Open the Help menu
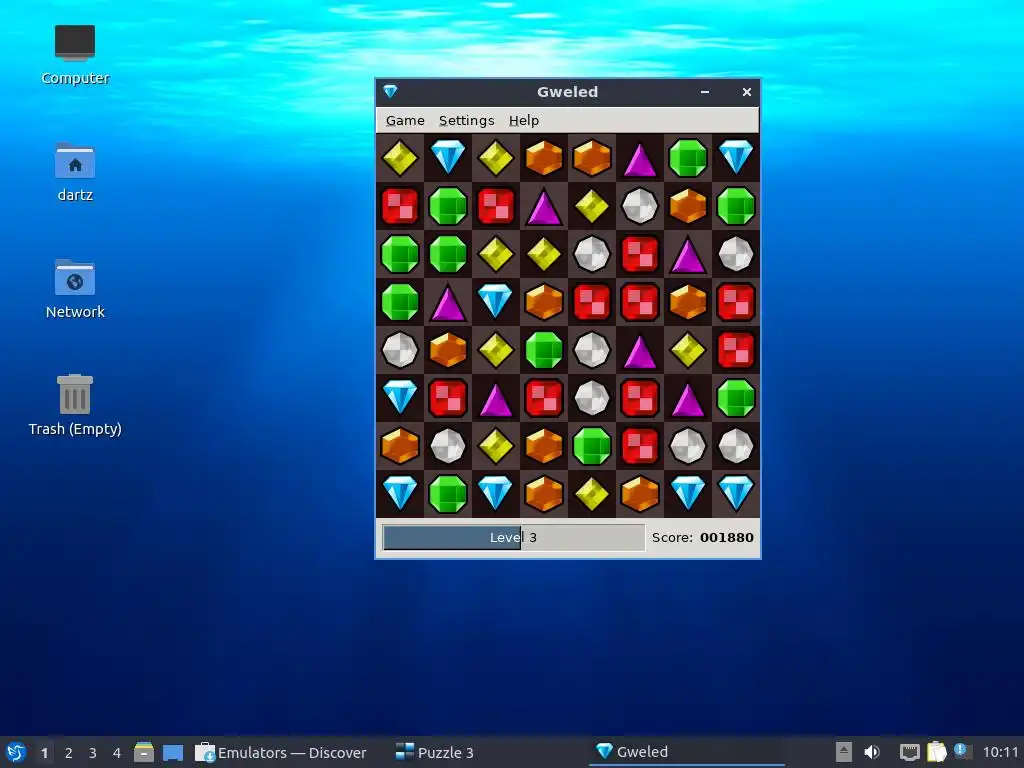The image size is (1024, 768). click(x=524, y=121)
